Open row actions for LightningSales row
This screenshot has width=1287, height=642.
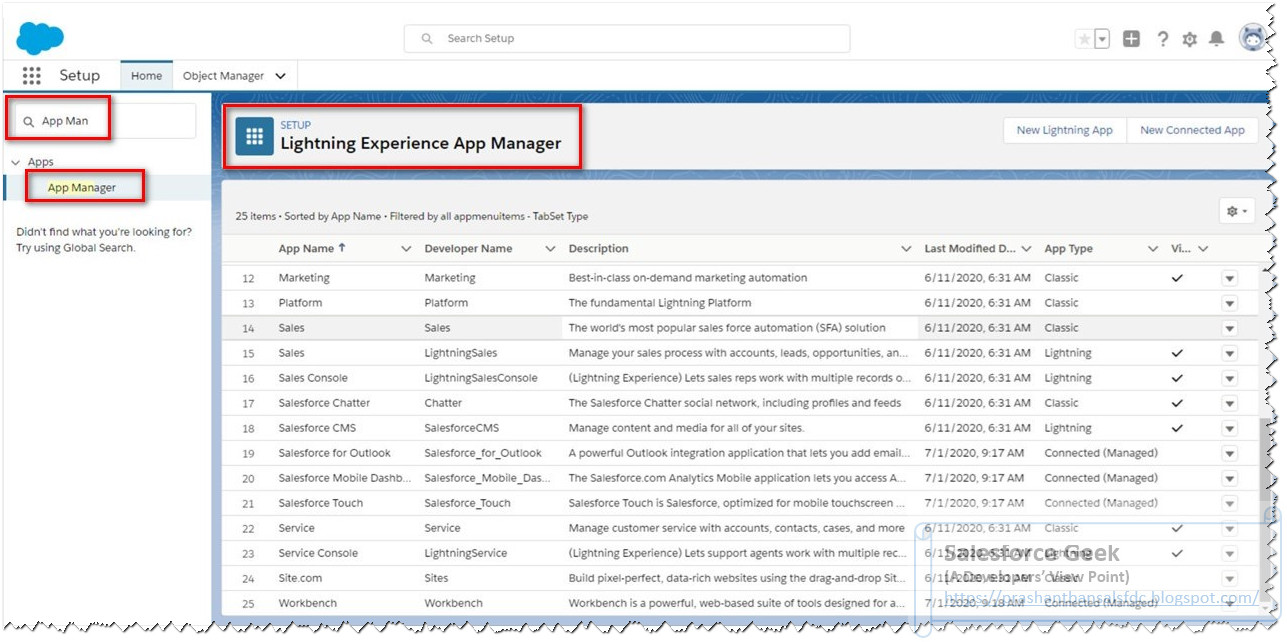(1229, 353)
